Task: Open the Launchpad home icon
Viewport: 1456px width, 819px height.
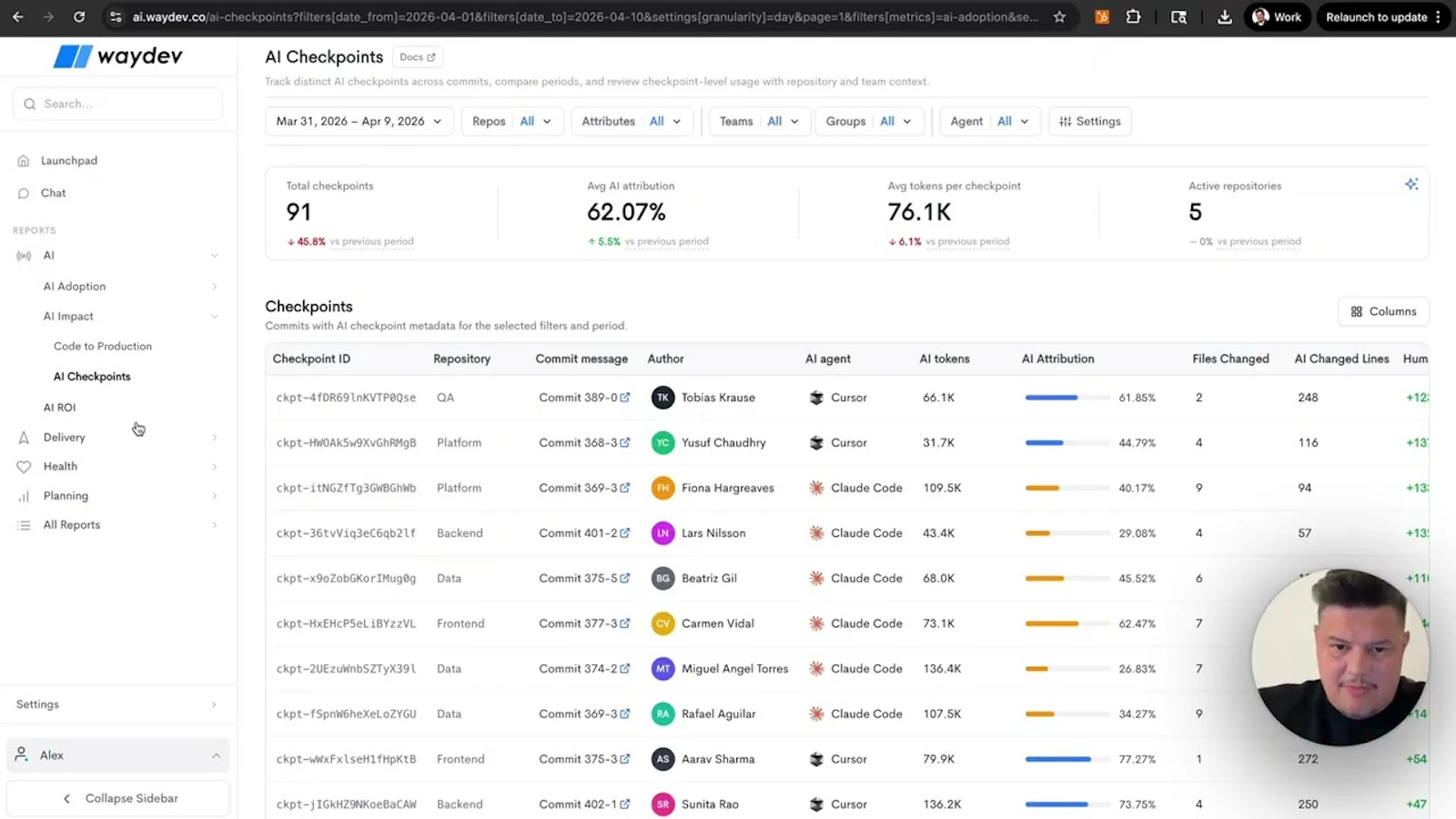Action: 22,160
